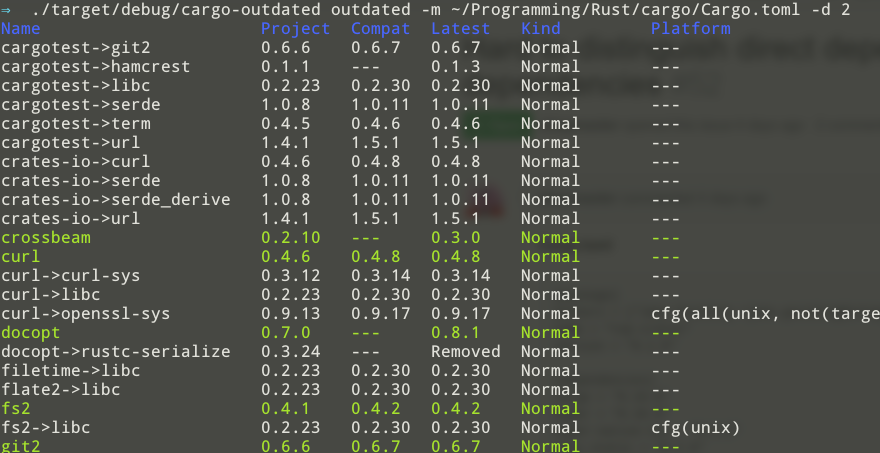
Task: Select the crates-io->serde_derive row name
Action: point(116,200)
